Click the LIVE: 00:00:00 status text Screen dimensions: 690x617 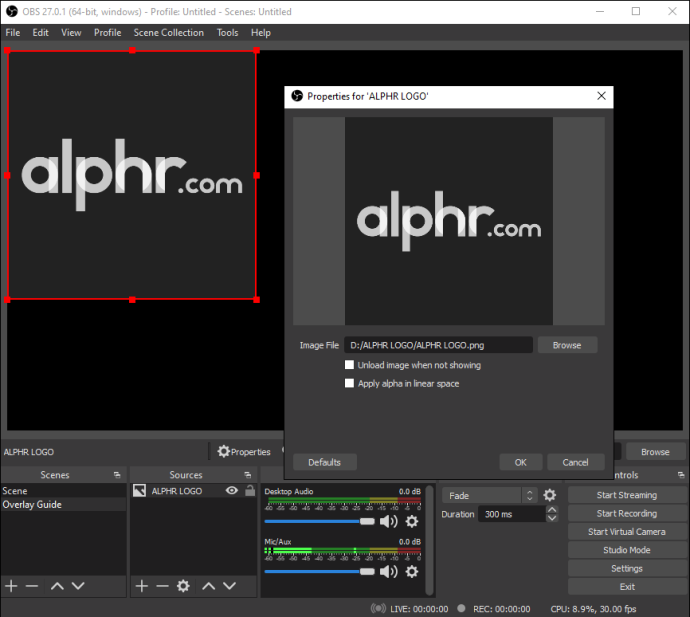click(419, 609)
